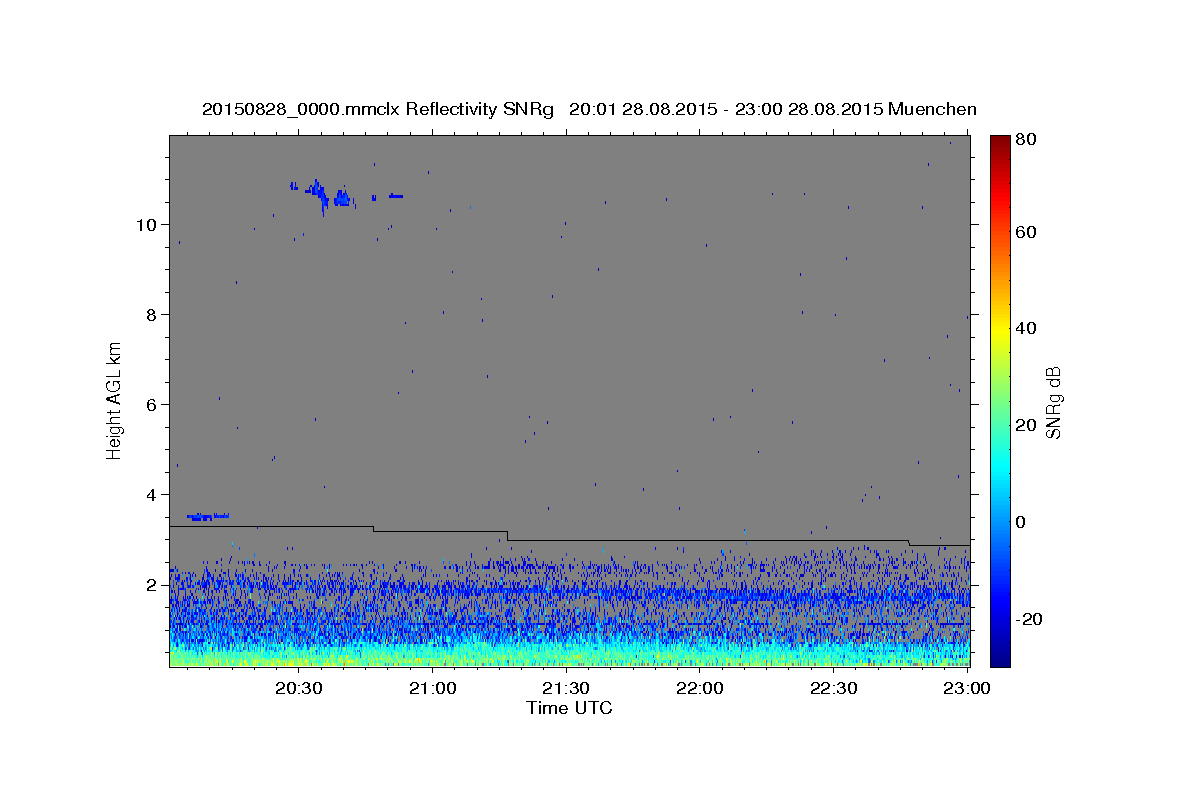Click the colorbar value 40
Screen dimensions: 1200x800
tap(1028, 328)
